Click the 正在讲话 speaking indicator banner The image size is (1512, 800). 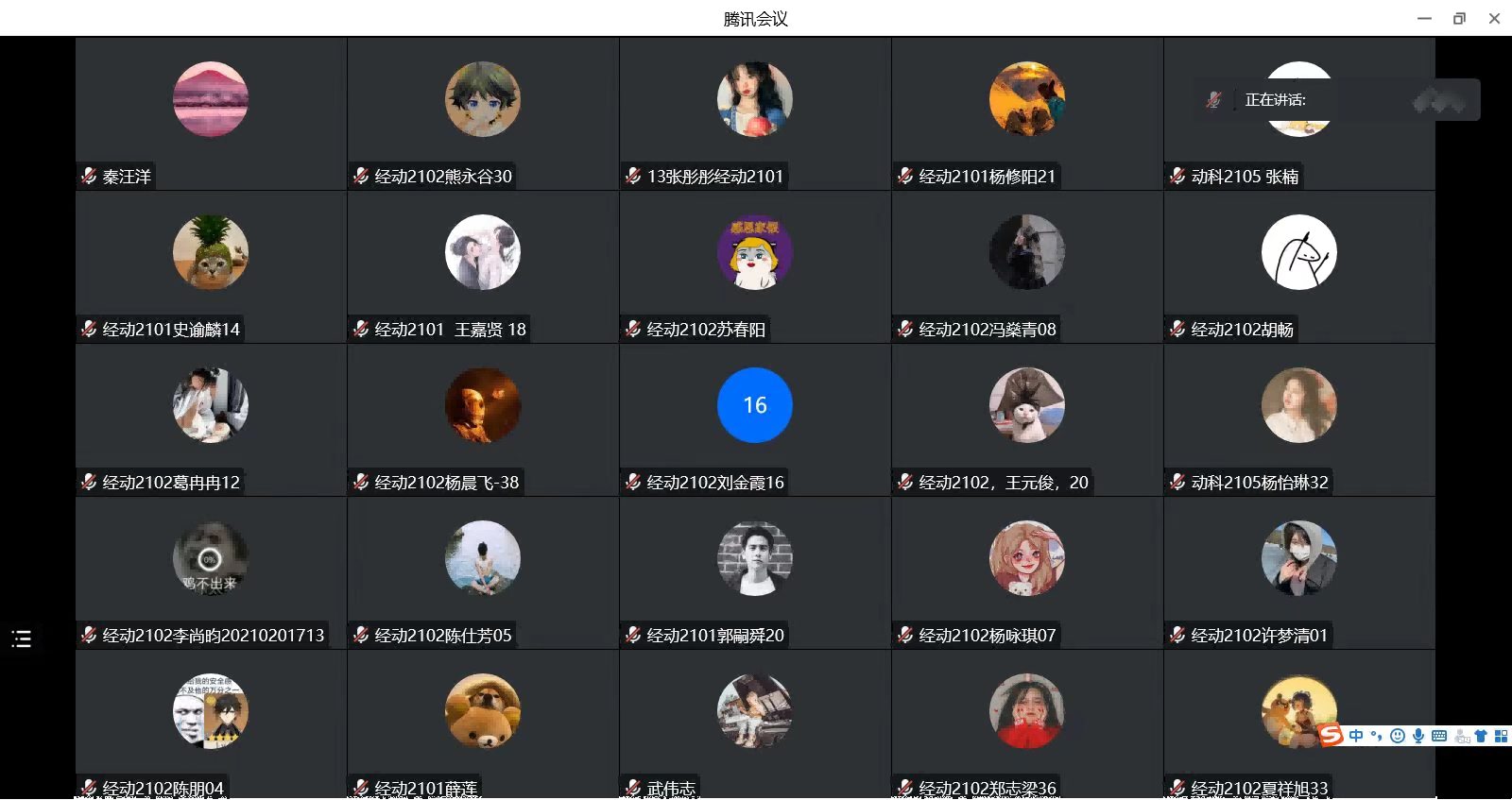coord(1337,100)
